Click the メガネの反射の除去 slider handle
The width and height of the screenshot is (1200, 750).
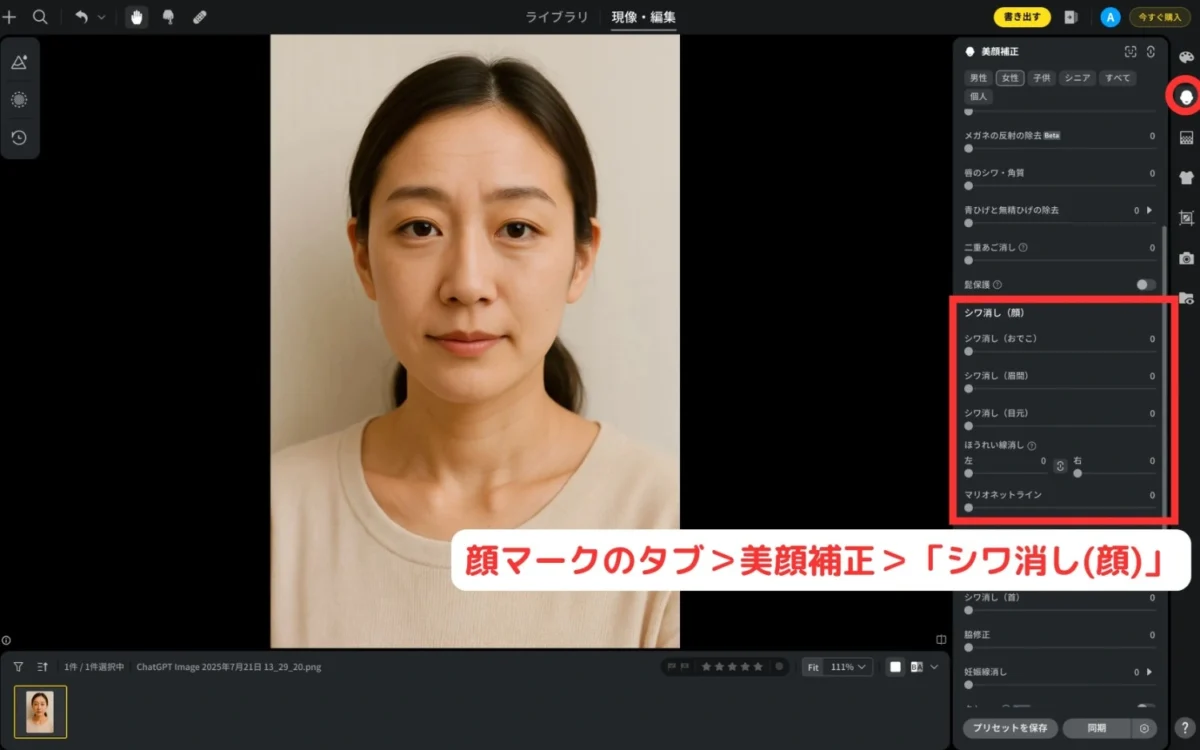pos(968,148)
